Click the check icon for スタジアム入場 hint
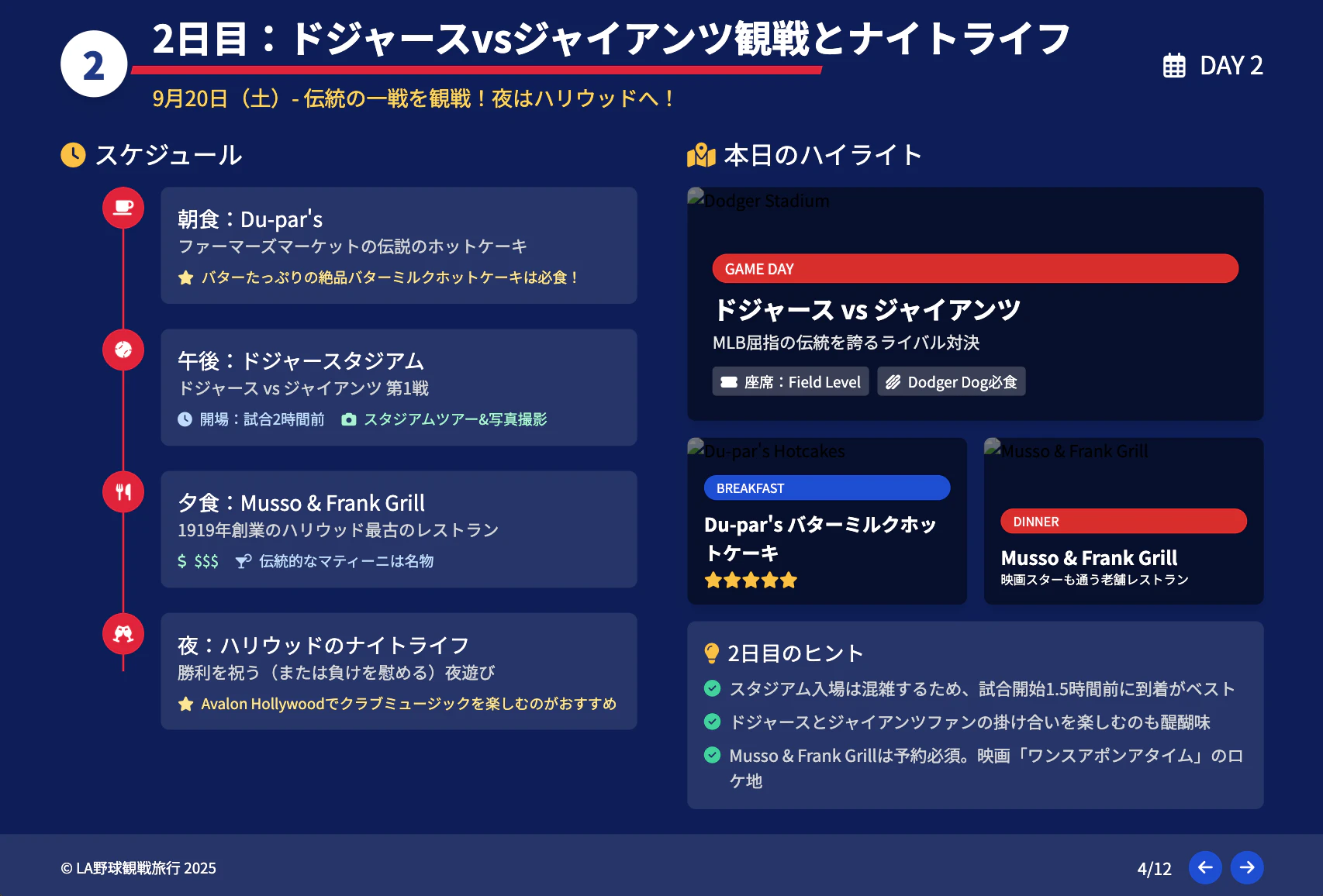The image size is (1323, 896). click(712, 688)
